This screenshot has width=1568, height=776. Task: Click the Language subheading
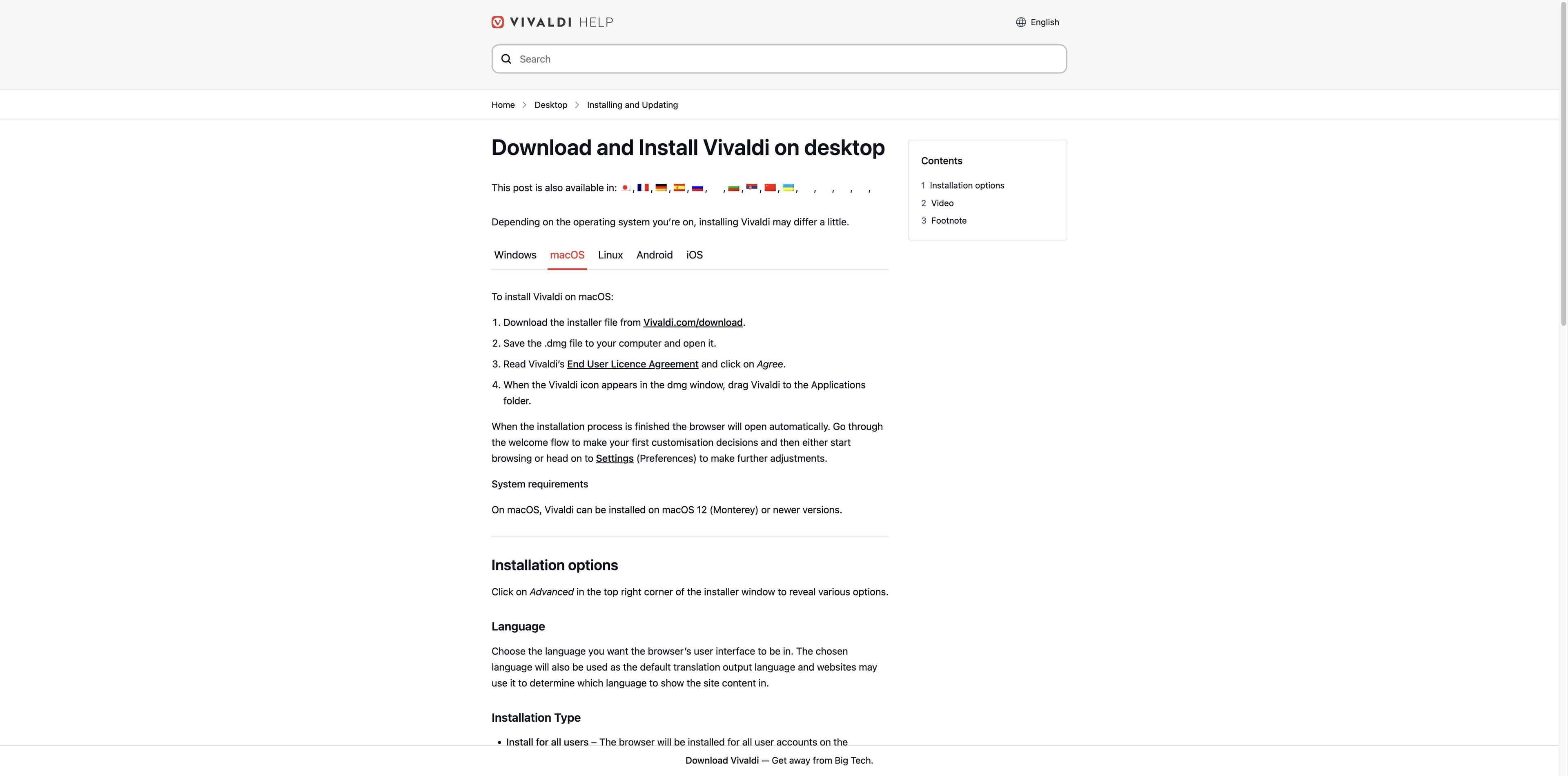pyautogui.click(x=518, y=626)
